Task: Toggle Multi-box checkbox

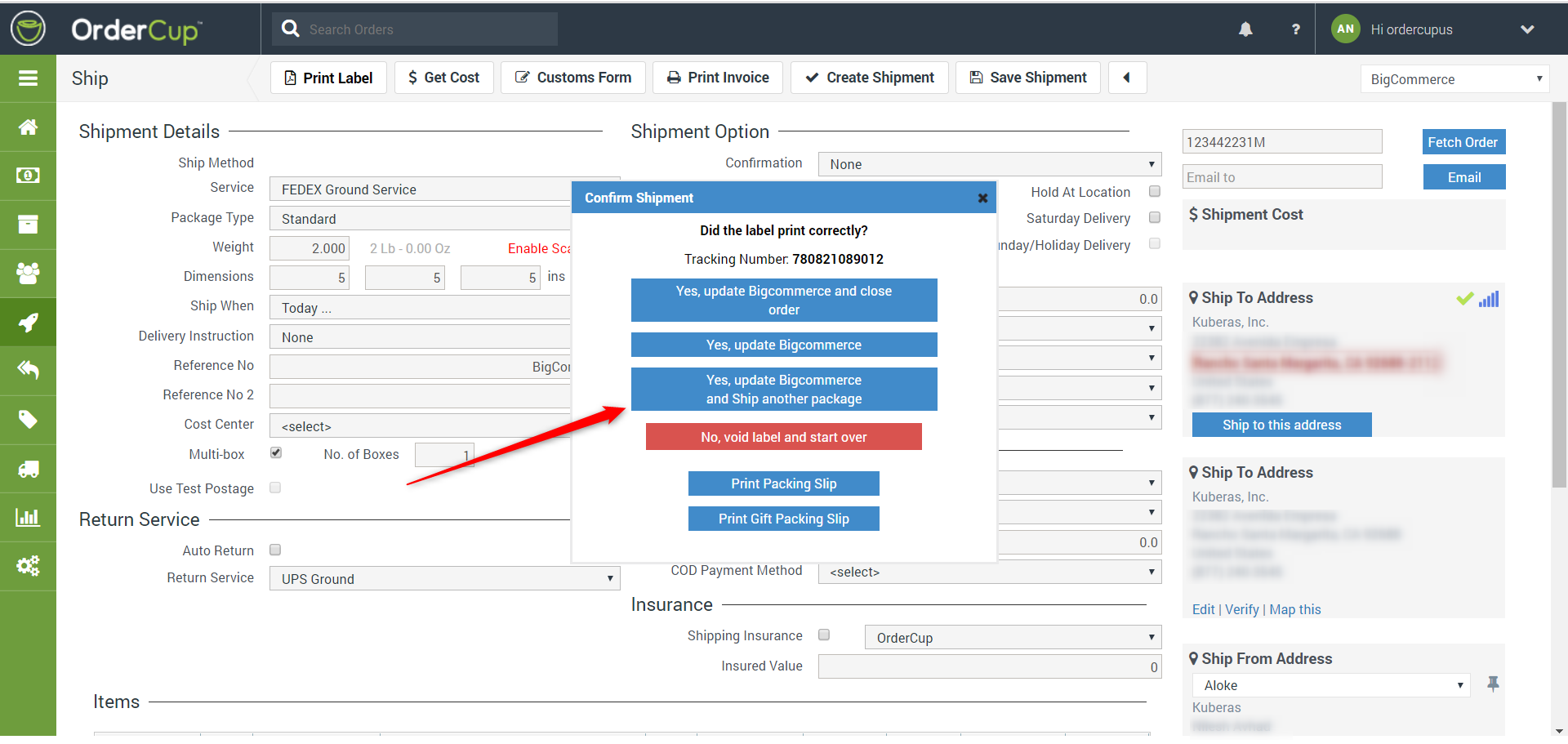Action: [x=276, y=452]
